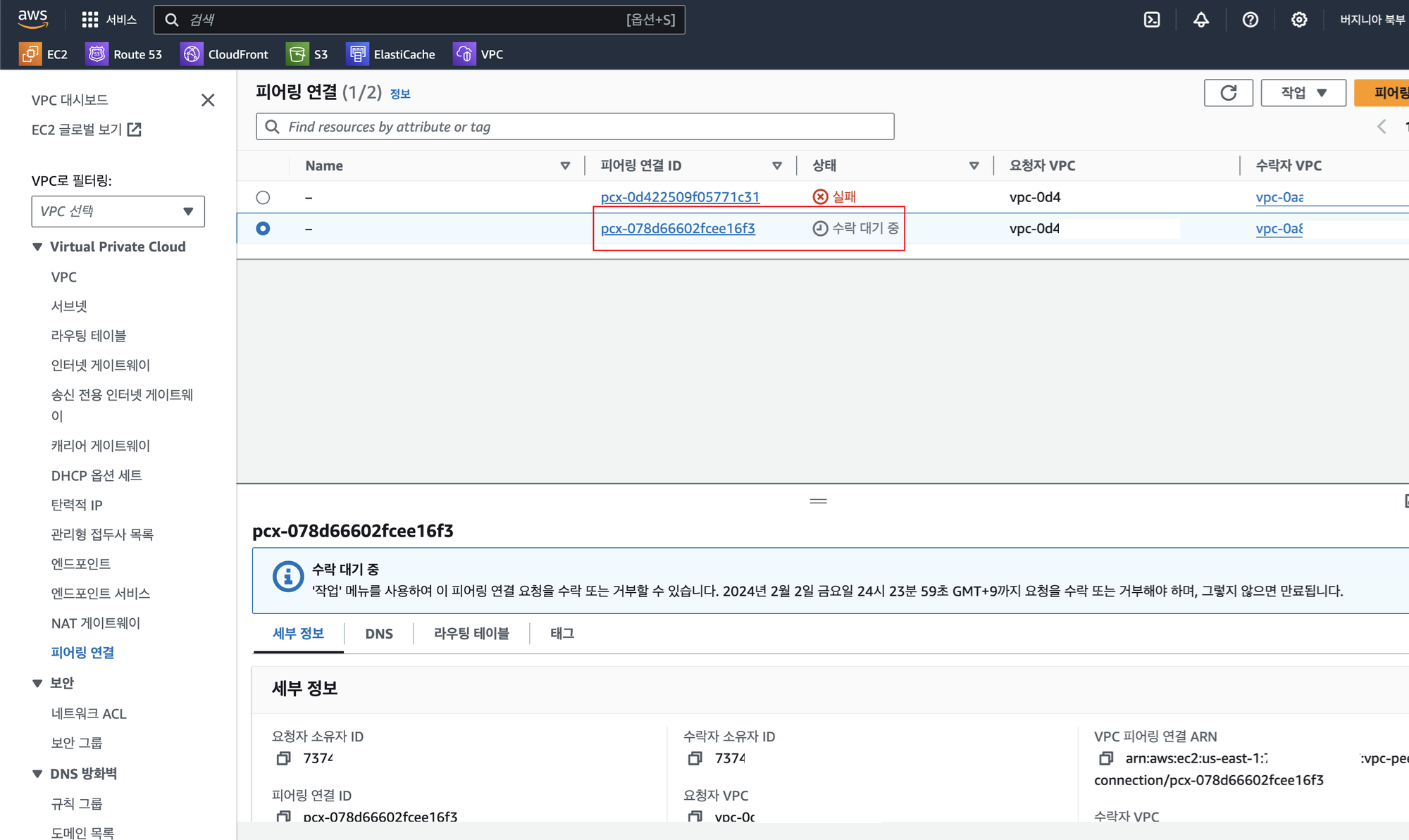
Task: Open link pcx-0d422509f05771c31
Action: pyautogui.click(x=680, y=197)
